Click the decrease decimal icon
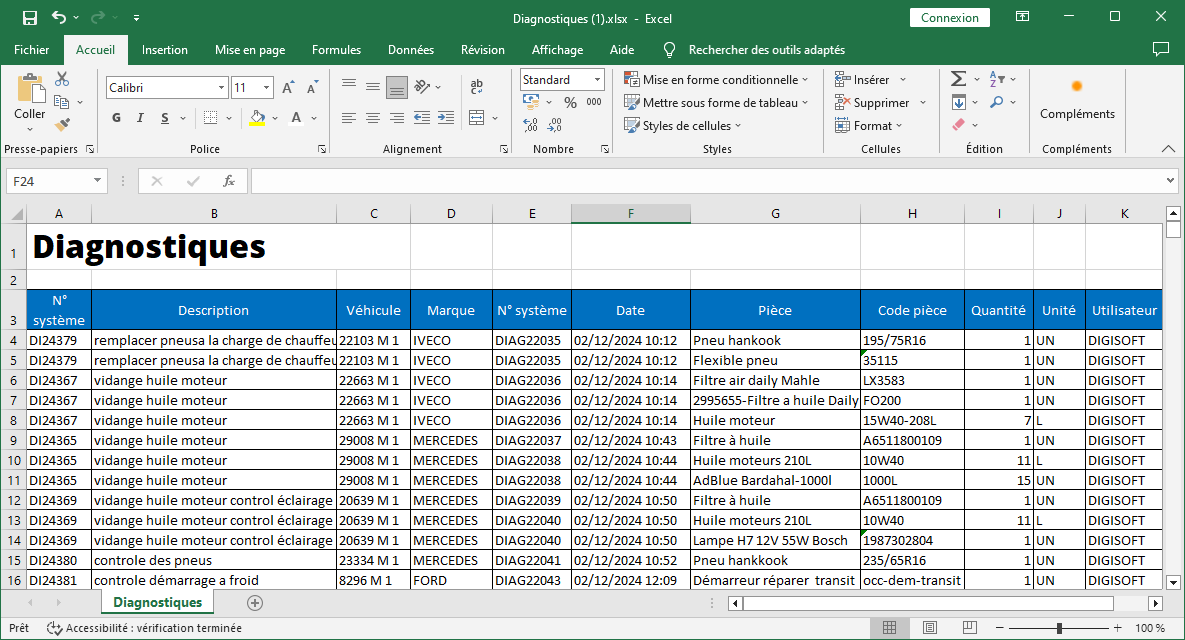Image resolution: width=1185 pixels, height=640 pixels. 555,125
